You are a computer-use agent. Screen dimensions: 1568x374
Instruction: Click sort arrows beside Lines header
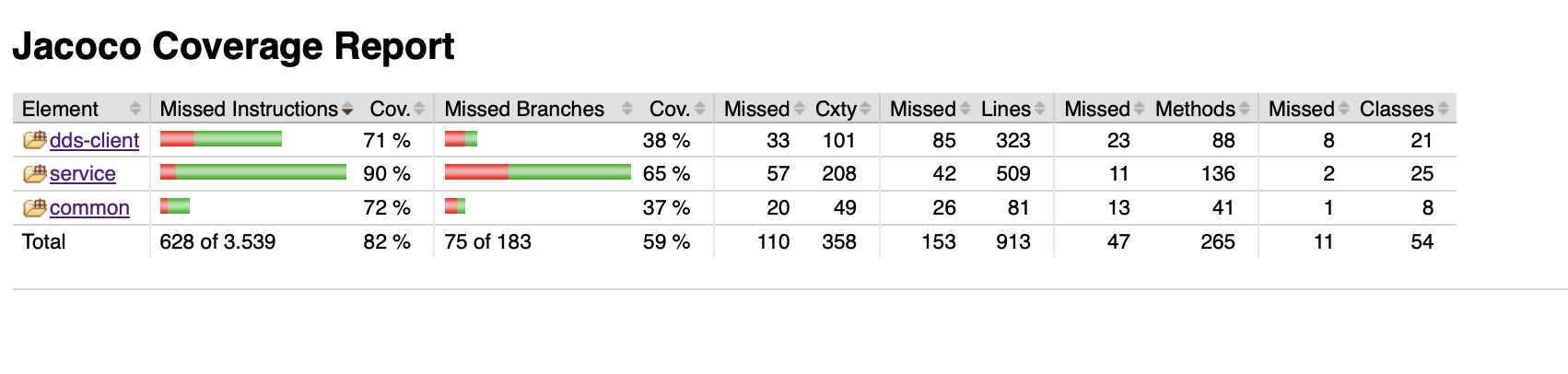click(1040, 109)
